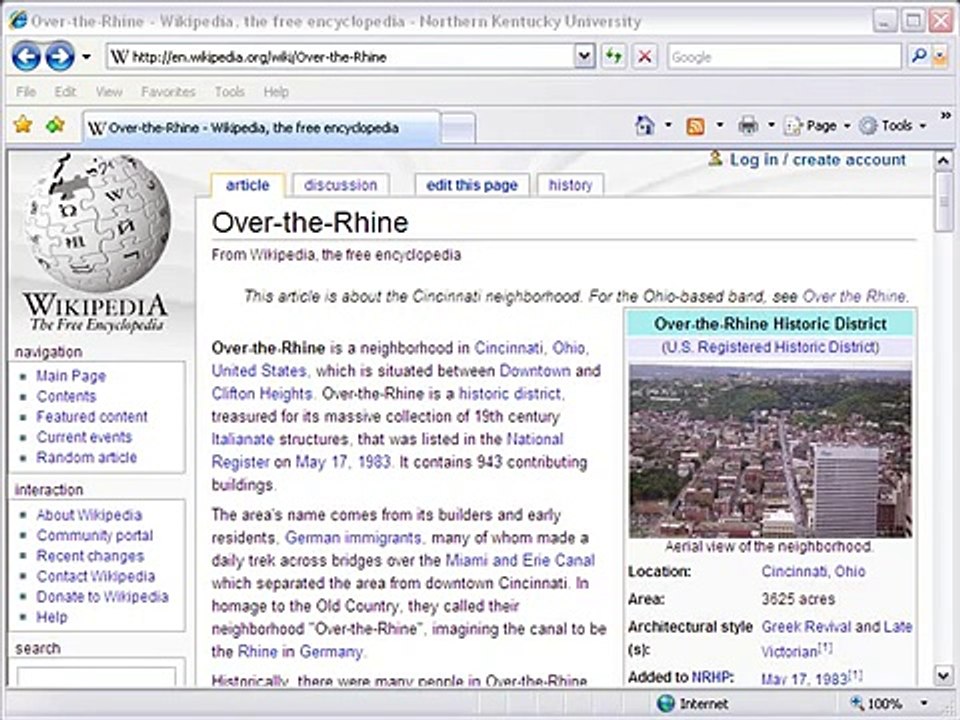Open the recent pages dropdown beside Forward
960x720 pixels.
[x=86, y=57]
